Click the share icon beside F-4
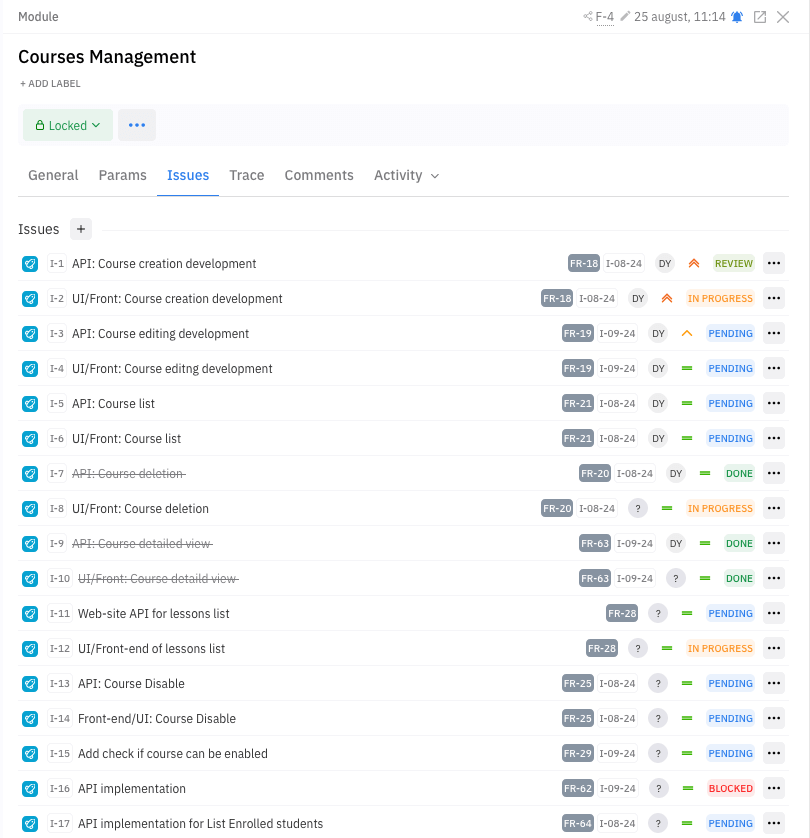This screenshot has width=810, height=838. [587, 16]
